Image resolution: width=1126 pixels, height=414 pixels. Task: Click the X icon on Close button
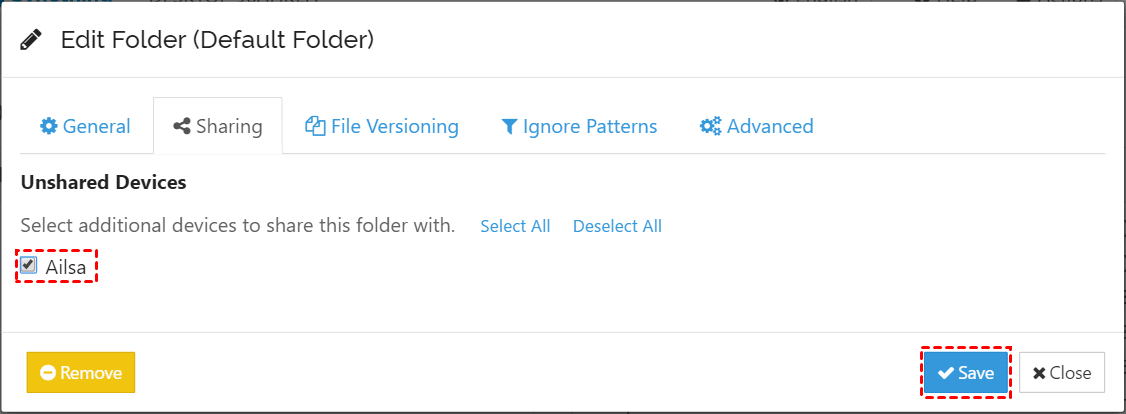(x=1039, y=373)
